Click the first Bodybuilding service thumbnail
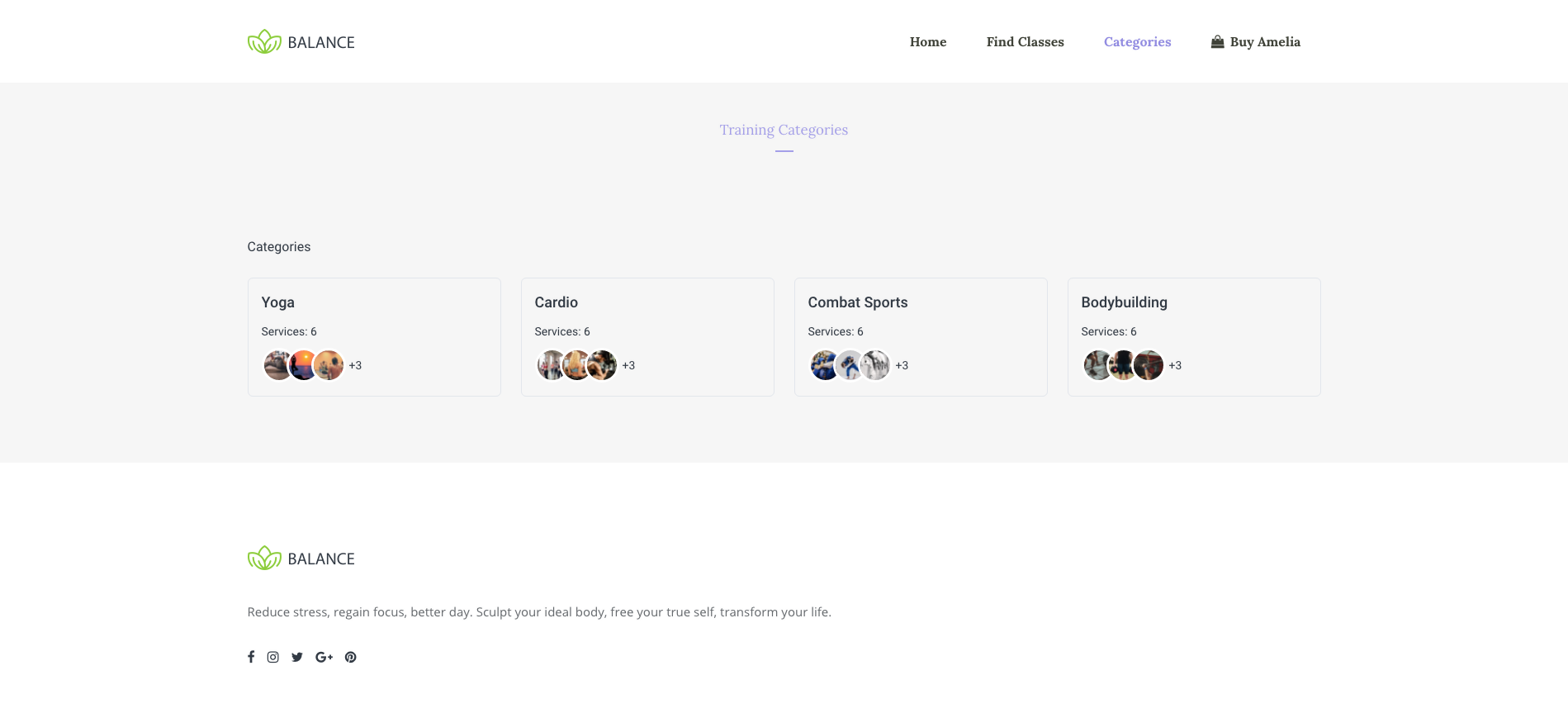This screenshot has width=1568, height=718. coord(1097,365)
